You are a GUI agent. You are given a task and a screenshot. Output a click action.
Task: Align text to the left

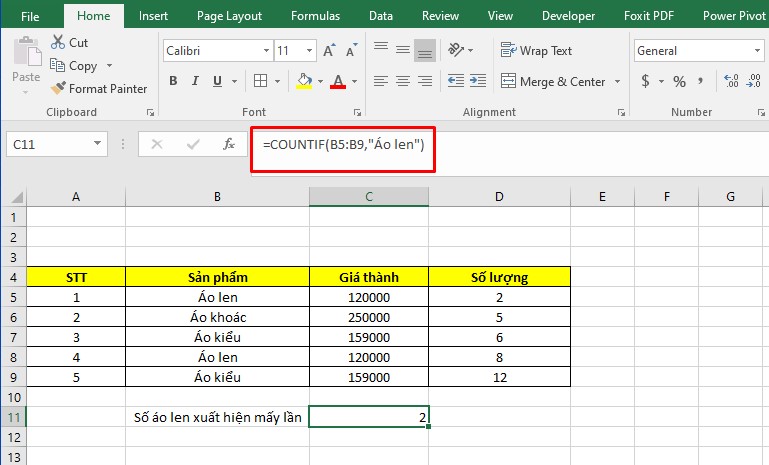[x=381, y=80]
